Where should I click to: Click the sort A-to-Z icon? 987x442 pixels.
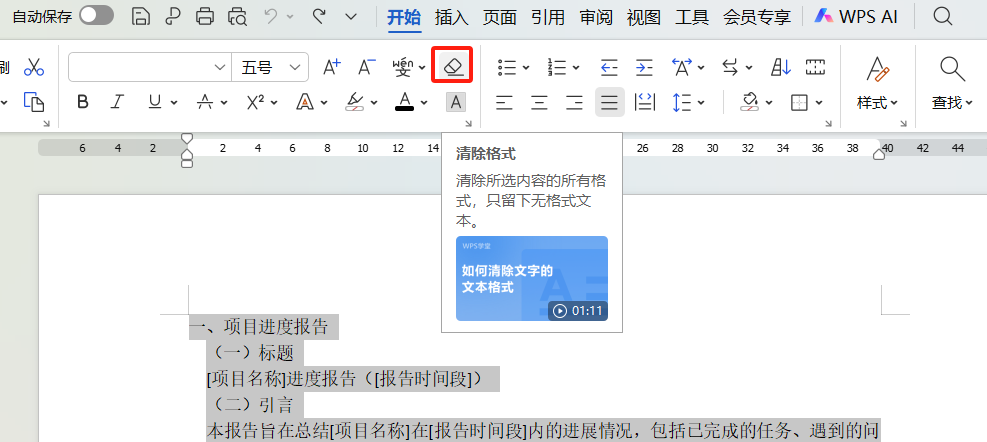(781, 67)
